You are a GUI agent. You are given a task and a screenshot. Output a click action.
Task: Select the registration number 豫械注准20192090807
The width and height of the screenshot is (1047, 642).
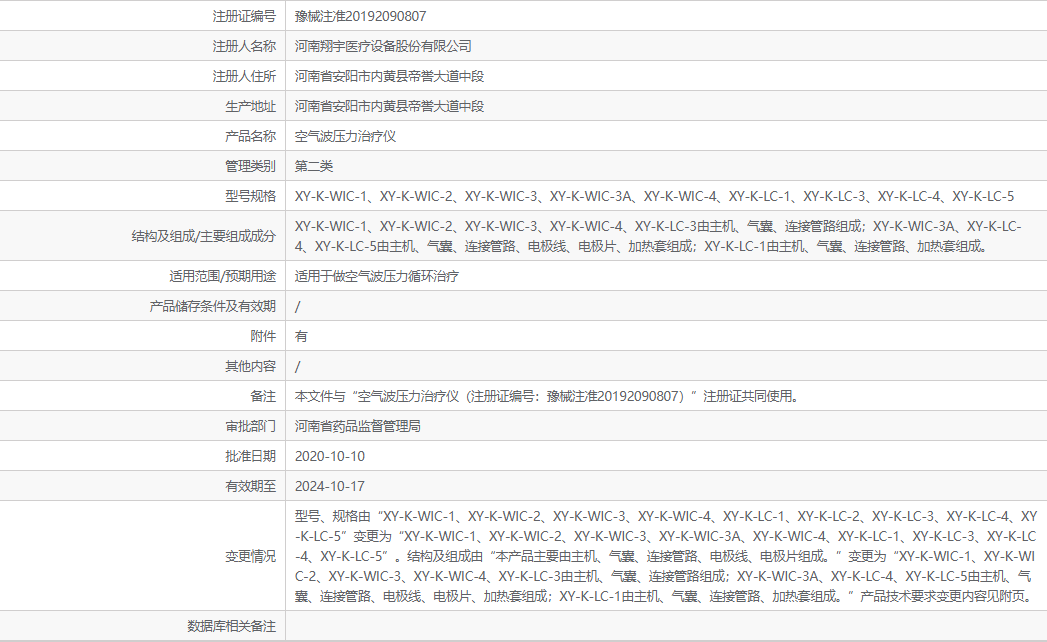coord(360,16)
